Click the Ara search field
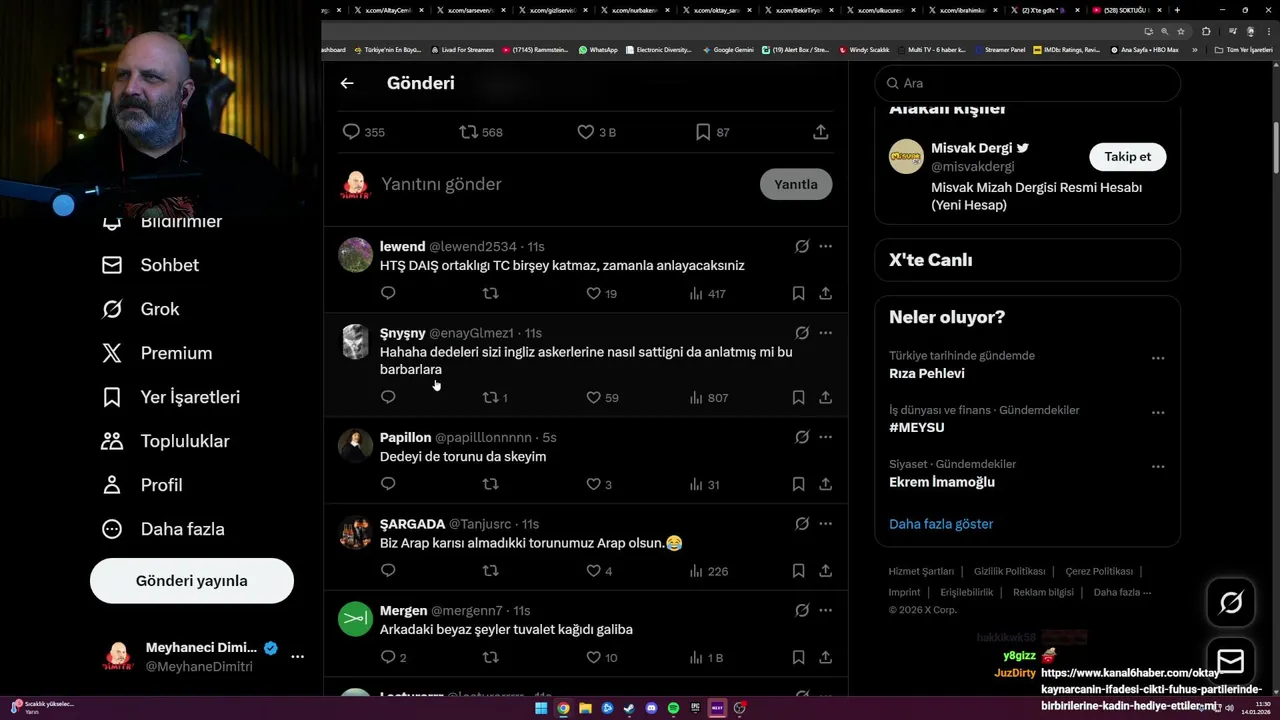 (x=1027, y=83)
